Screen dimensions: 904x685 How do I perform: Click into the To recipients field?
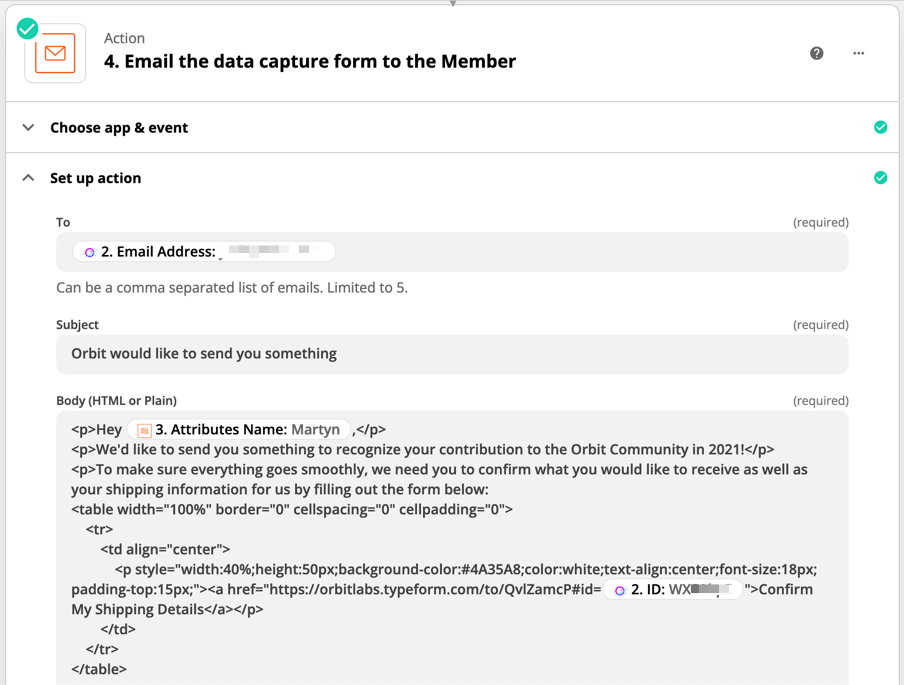pos(590,252)
